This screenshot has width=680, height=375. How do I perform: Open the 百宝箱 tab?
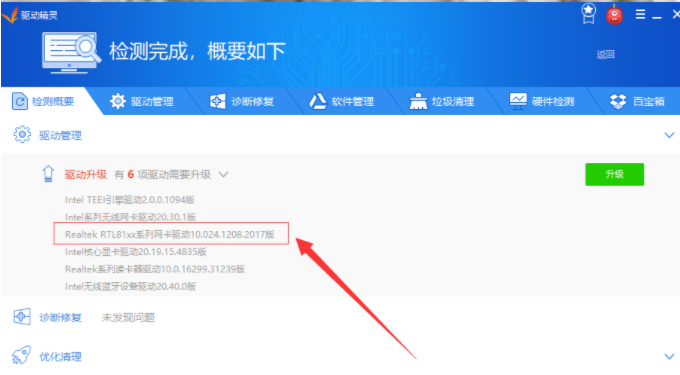pyautogui.click(x=637, y=101)
